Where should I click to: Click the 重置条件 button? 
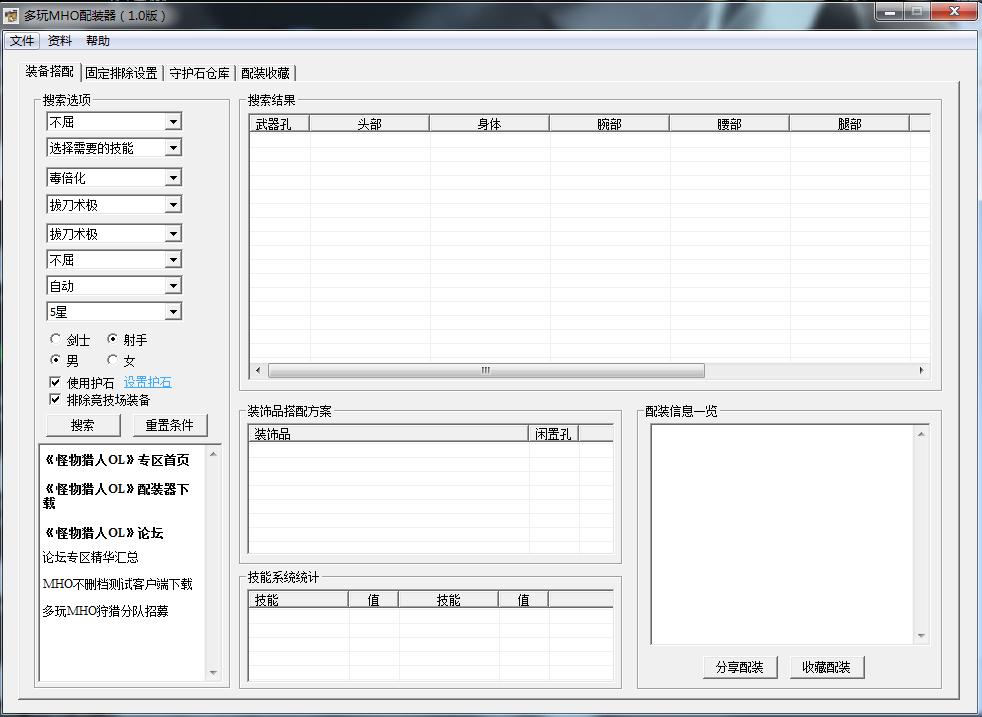pos(170,425)
